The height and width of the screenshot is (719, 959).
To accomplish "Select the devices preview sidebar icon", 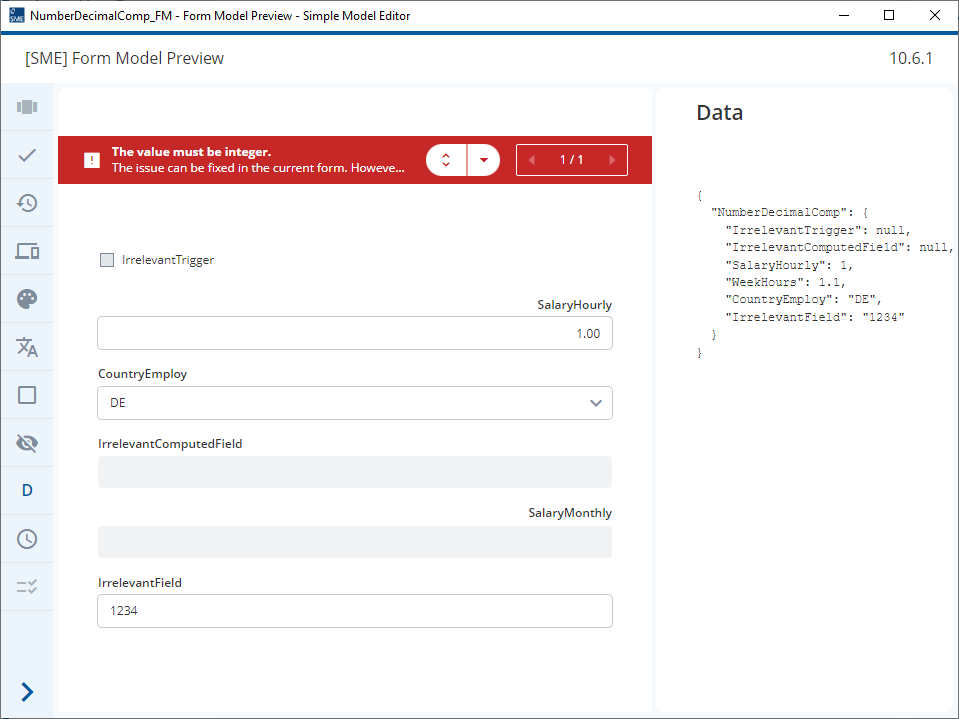I will tap(27, 251).
